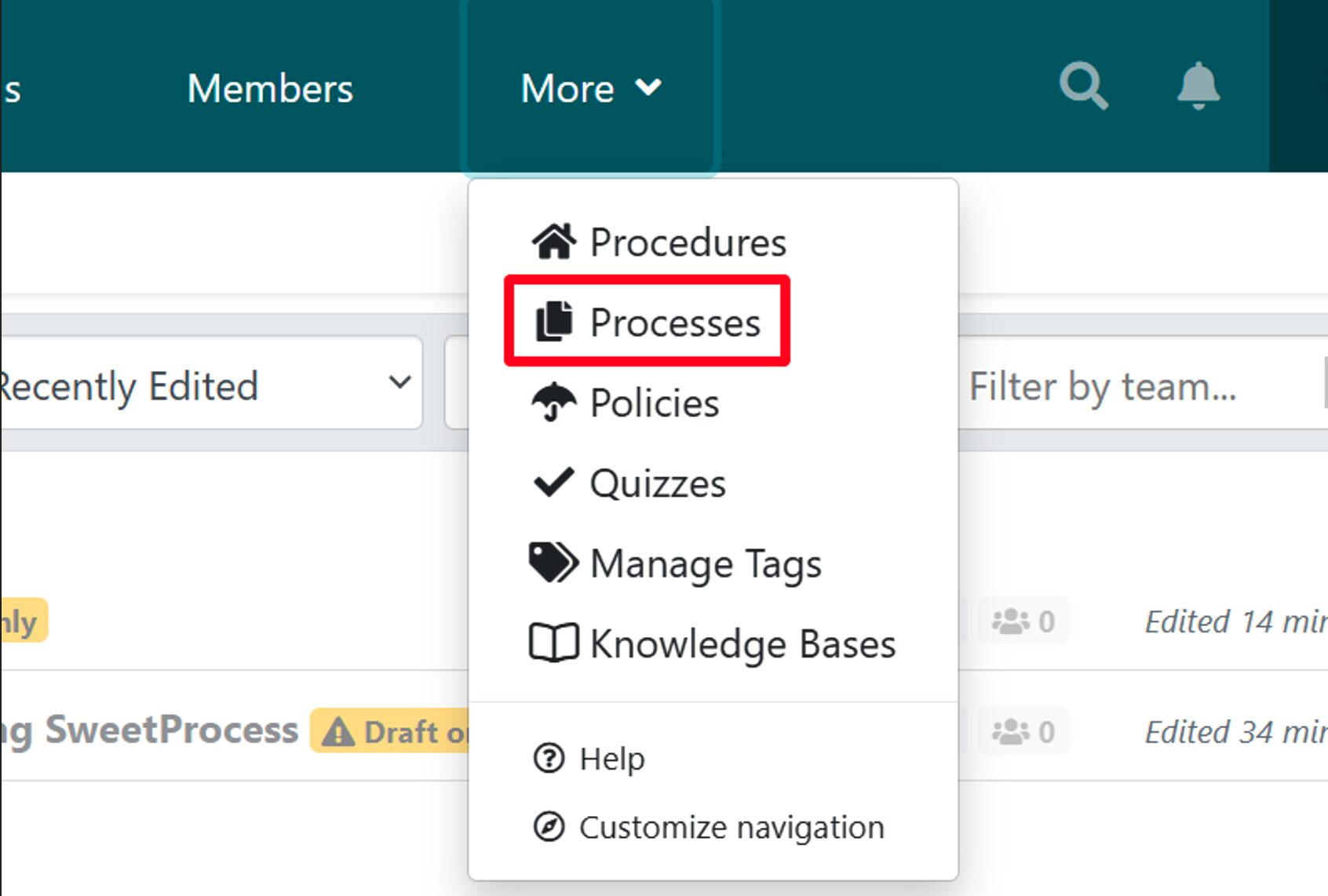
Task: Open the Members navigation tab
Action: [x=270, y=88]
